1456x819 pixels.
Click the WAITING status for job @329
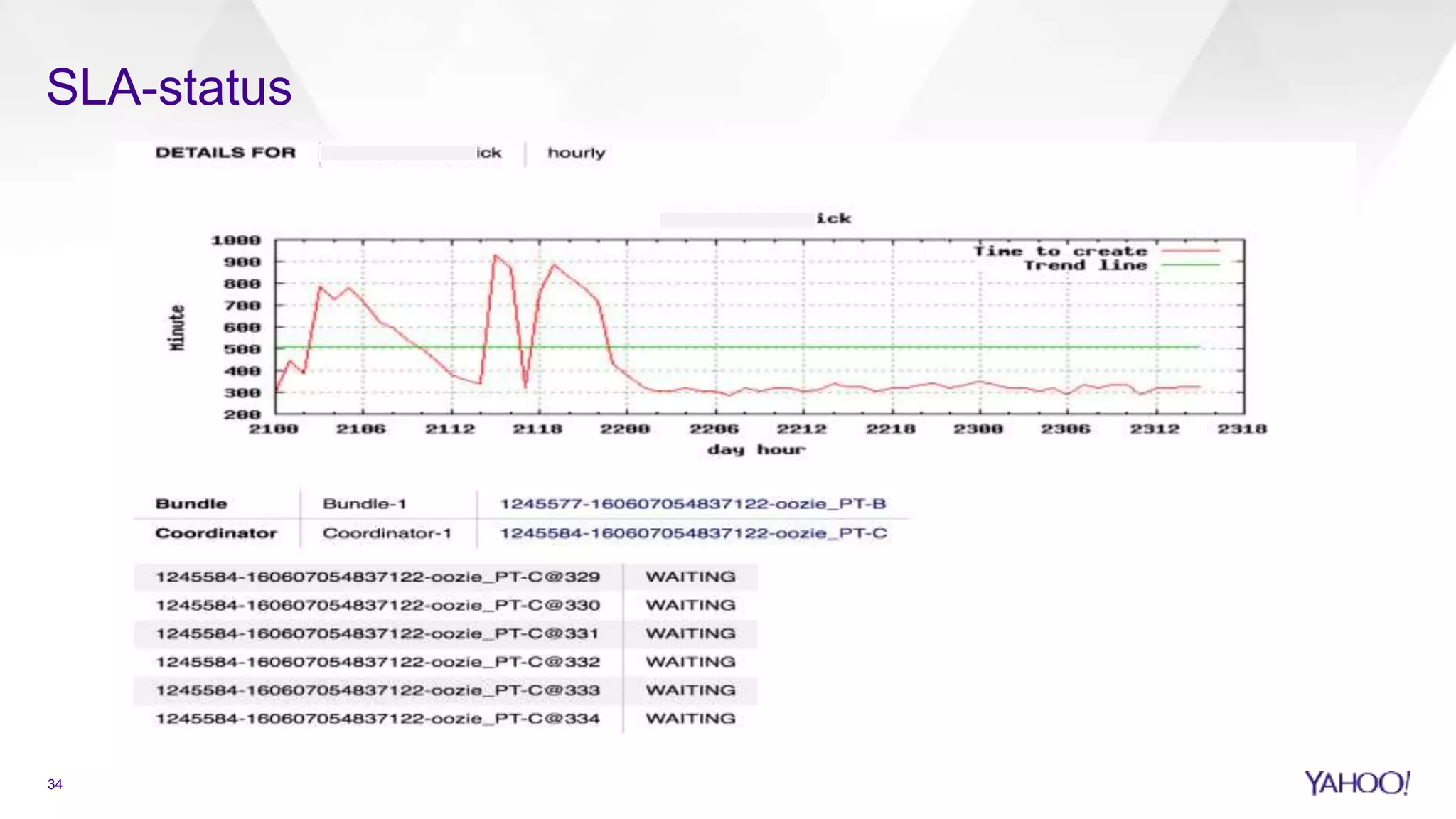[x=690, y=577]
